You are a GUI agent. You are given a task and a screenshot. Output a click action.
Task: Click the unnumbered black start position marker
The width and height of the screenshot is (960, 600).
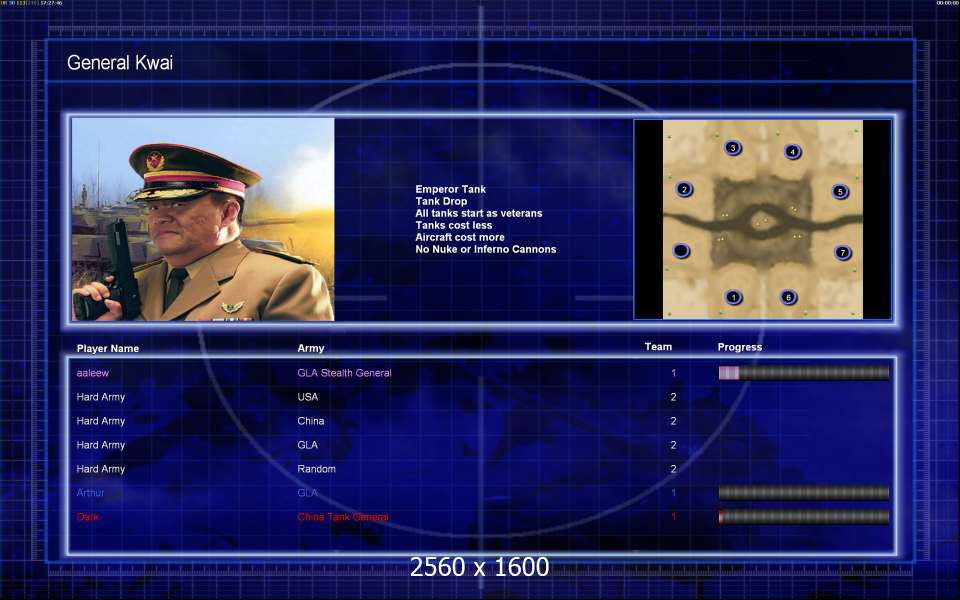tap(681, 250)
